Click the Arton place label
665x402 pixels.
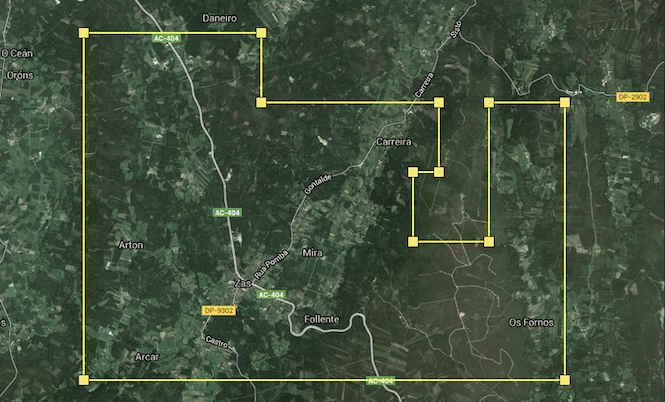click(x=131, y=245)
